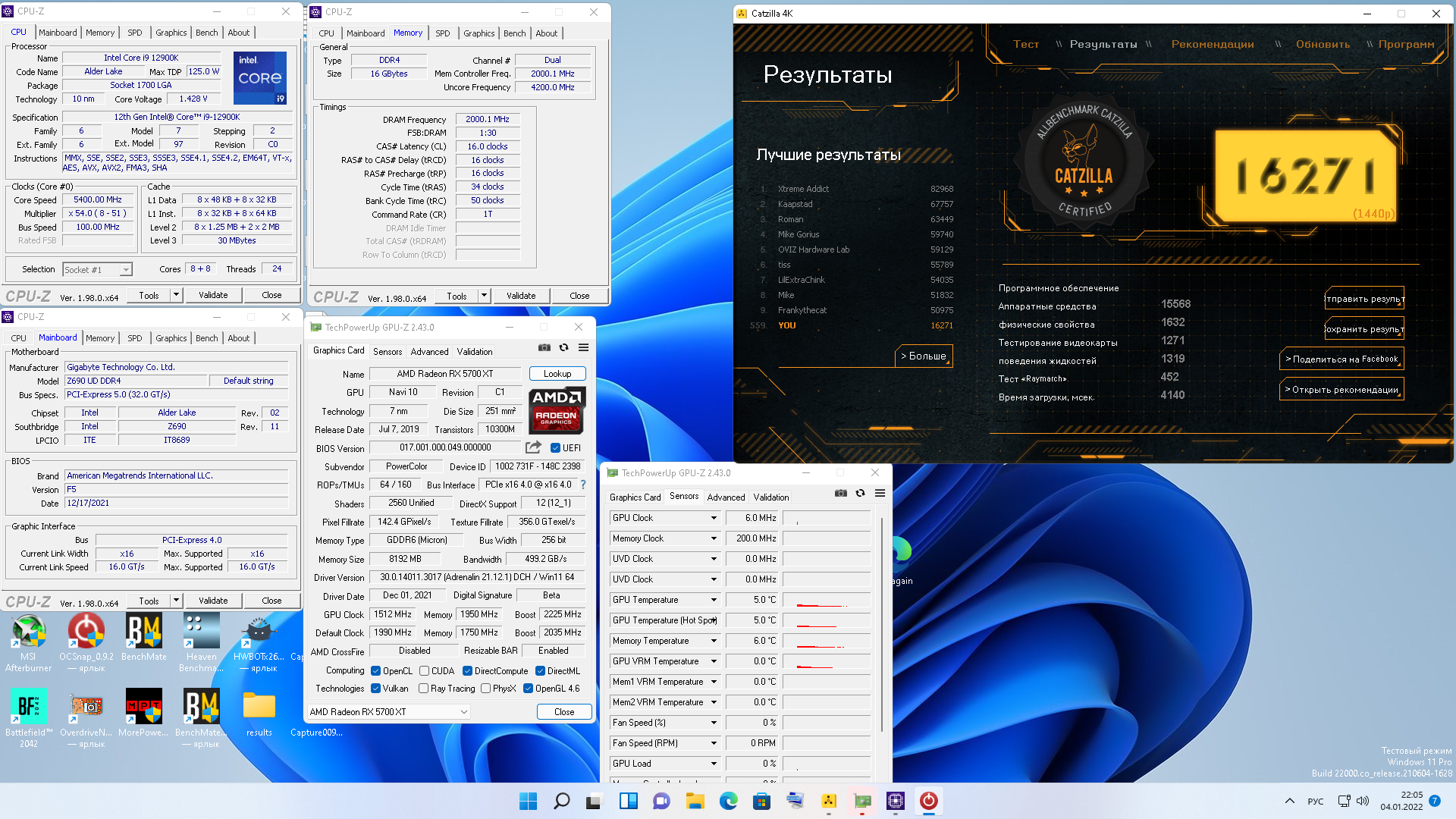Click Close button in GPU-Z Graphics Card window

564,712
